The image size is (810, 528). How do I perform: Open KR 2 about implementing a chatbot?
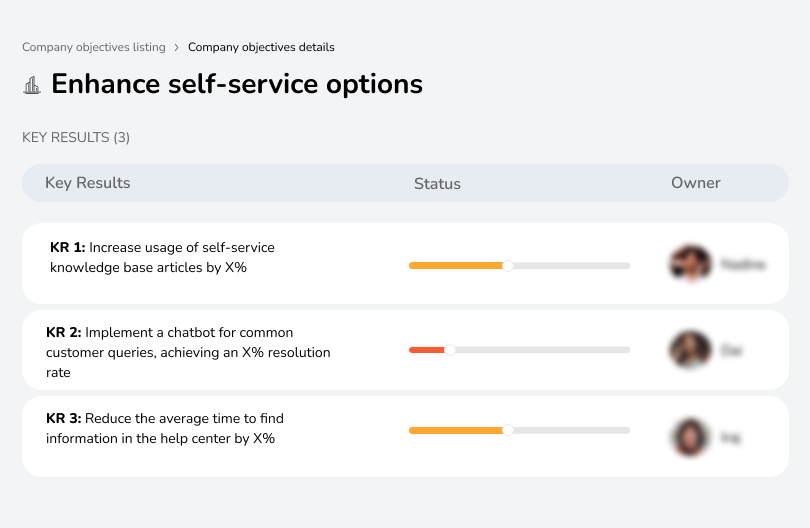(188, 352)
